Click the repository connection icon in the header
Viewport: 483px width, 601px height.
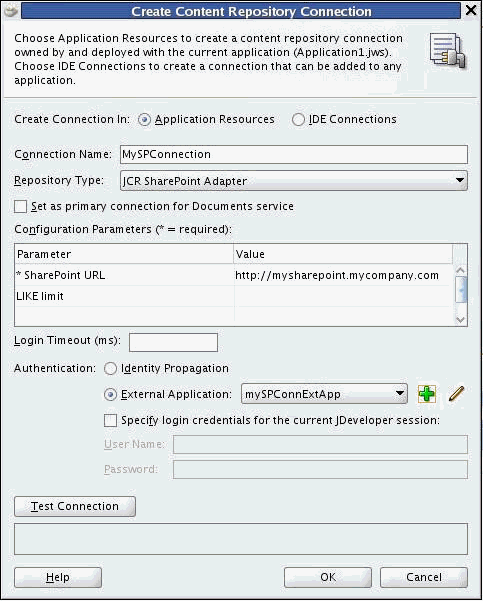pyautogui.click(x=448, y=51)
